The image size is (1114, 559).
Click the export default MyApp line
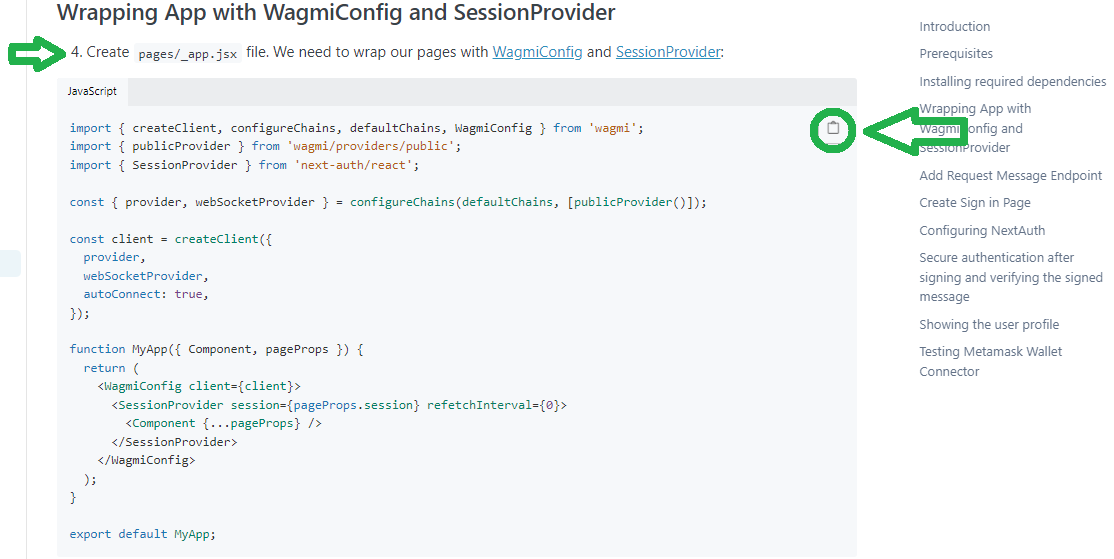[142, 534]
